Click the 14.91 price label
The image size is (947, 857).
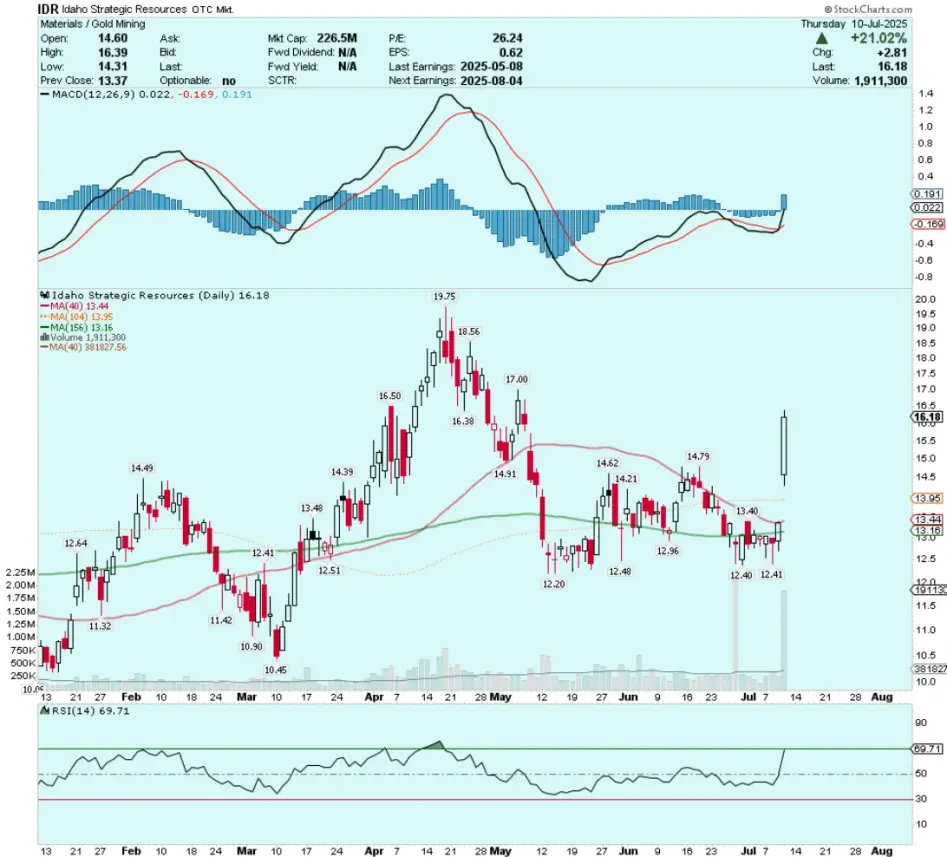pos(505,474)
